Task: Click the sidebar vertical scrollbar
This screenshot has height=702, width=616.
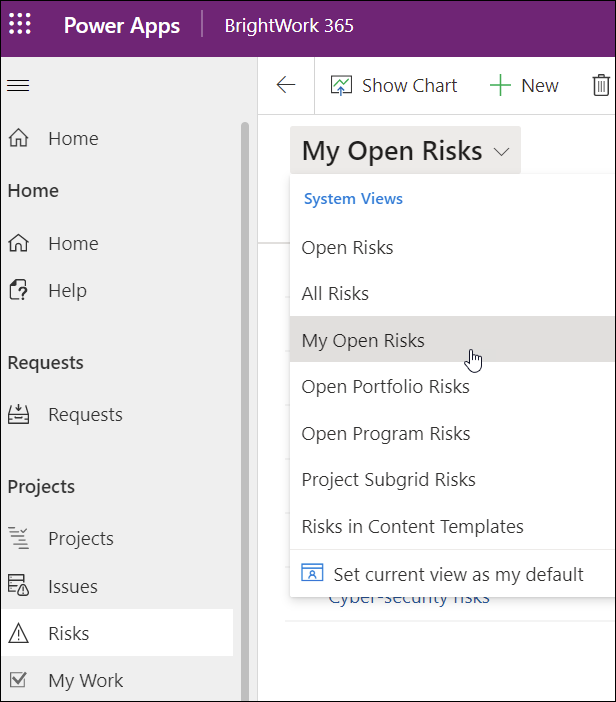Action: tap(245, 400)
